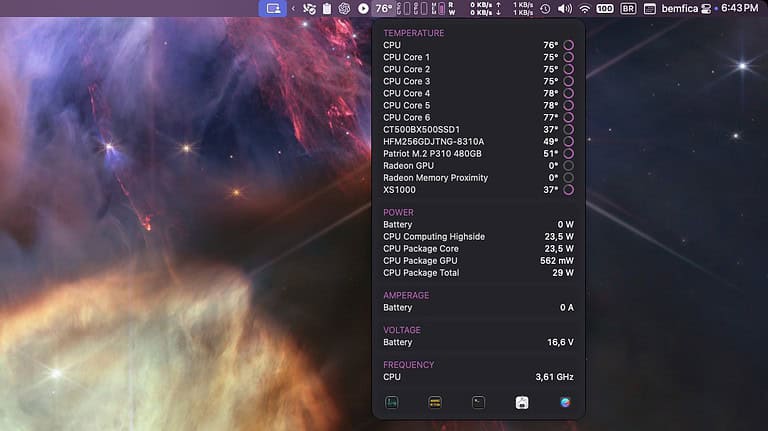Click the Wi-Fi status icon

(x=584, y=8)
